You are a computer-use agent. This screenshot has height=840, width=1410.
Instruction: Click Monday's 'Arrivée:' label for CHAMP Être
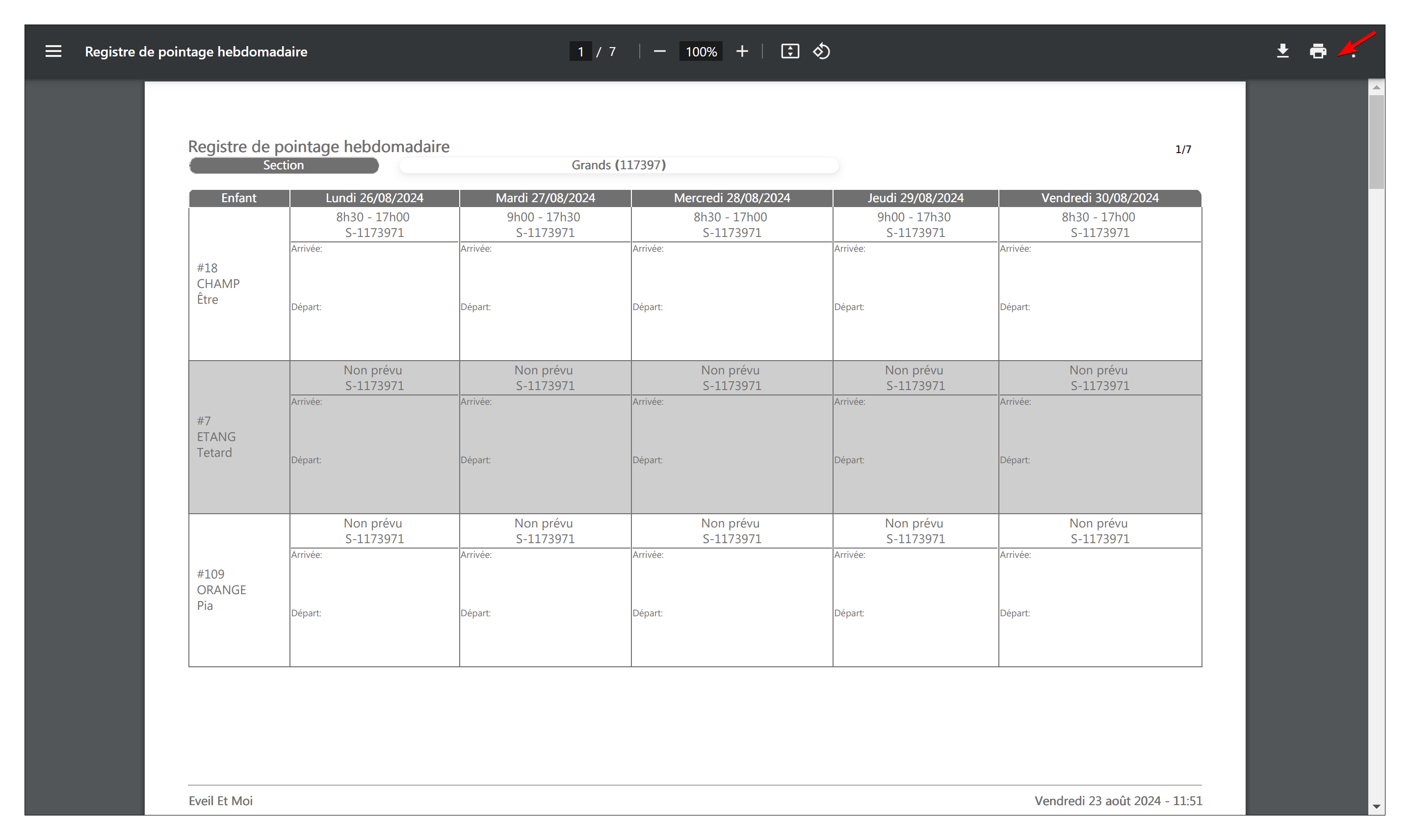[307, 248]
